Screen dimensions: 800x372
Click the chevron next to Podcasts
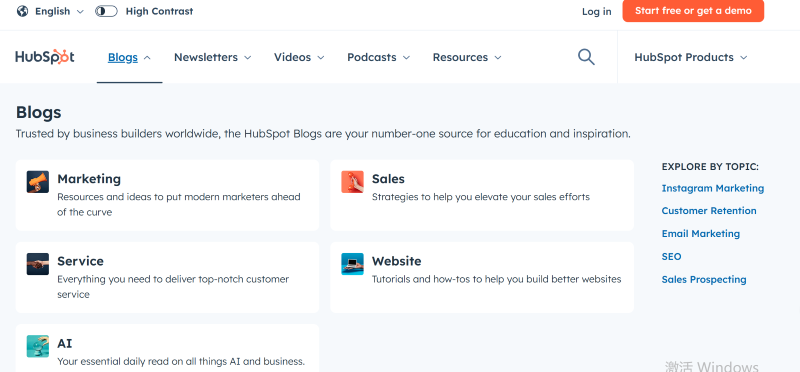tap(406, 58)
